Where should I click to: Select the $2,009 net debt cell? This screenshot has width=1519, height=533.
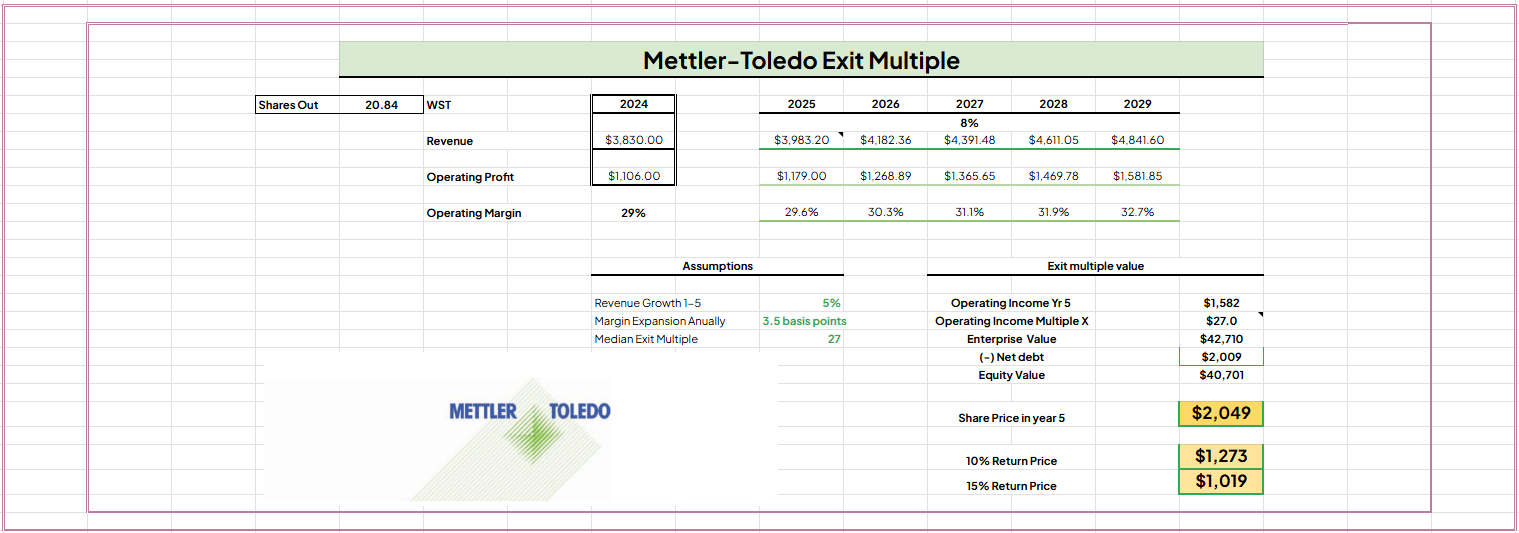[x=1221, y=357]
